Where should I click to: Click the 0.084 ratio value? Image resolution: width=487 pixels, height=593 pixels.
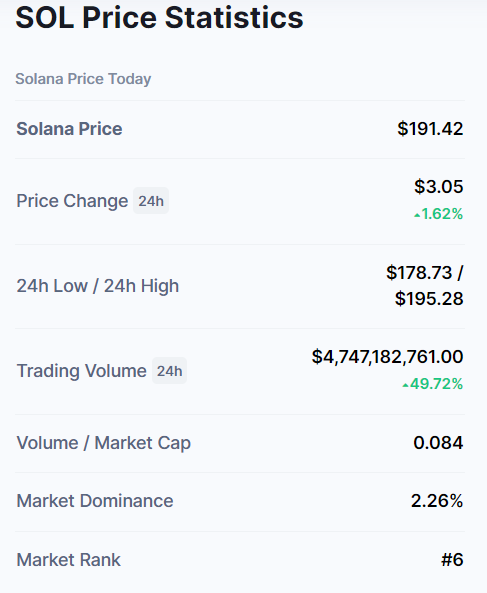pyautogui.click(x=438, y=443)
